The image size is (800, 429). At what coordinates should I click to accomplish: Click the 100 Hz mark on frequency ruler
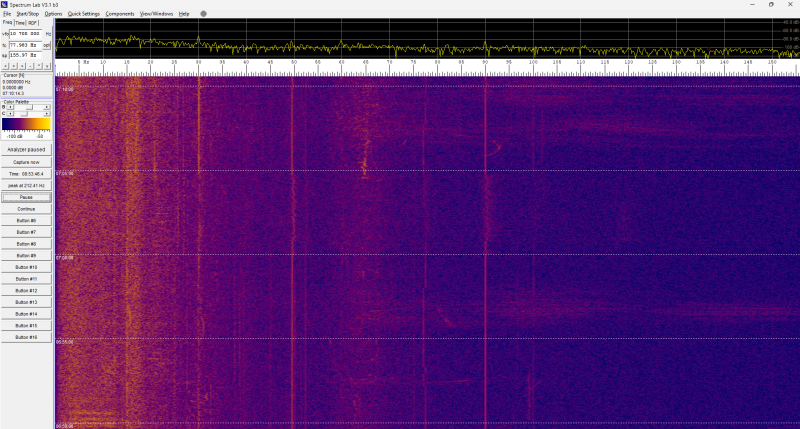tap(533, 62)
